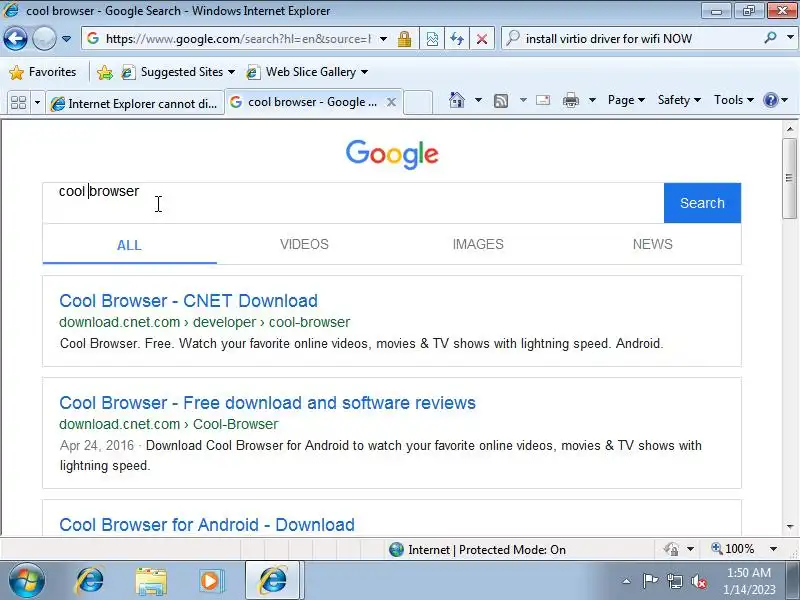The image size is (800, 600).
Task: Click the Quick Tabs grid icon
Action: [18, 103]
